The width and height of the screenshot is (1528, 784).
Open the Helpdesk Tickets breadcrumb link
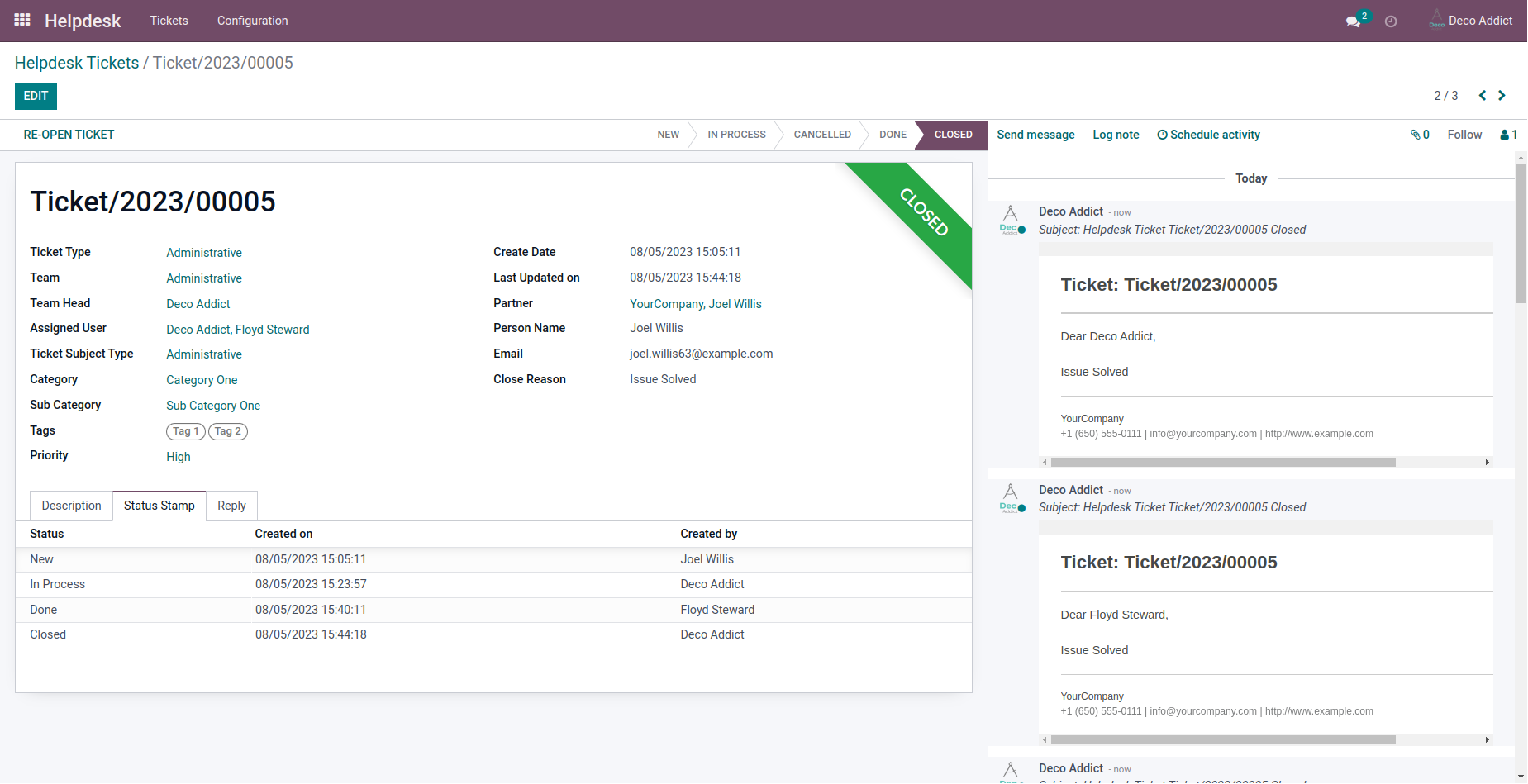[x=77, y=63]
